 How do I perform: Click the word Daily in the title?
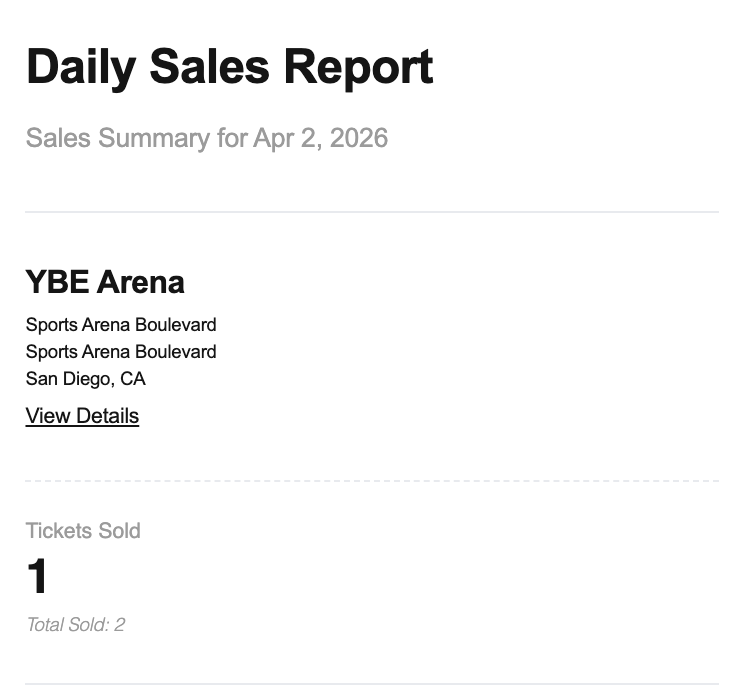click(x=81, y=67)
